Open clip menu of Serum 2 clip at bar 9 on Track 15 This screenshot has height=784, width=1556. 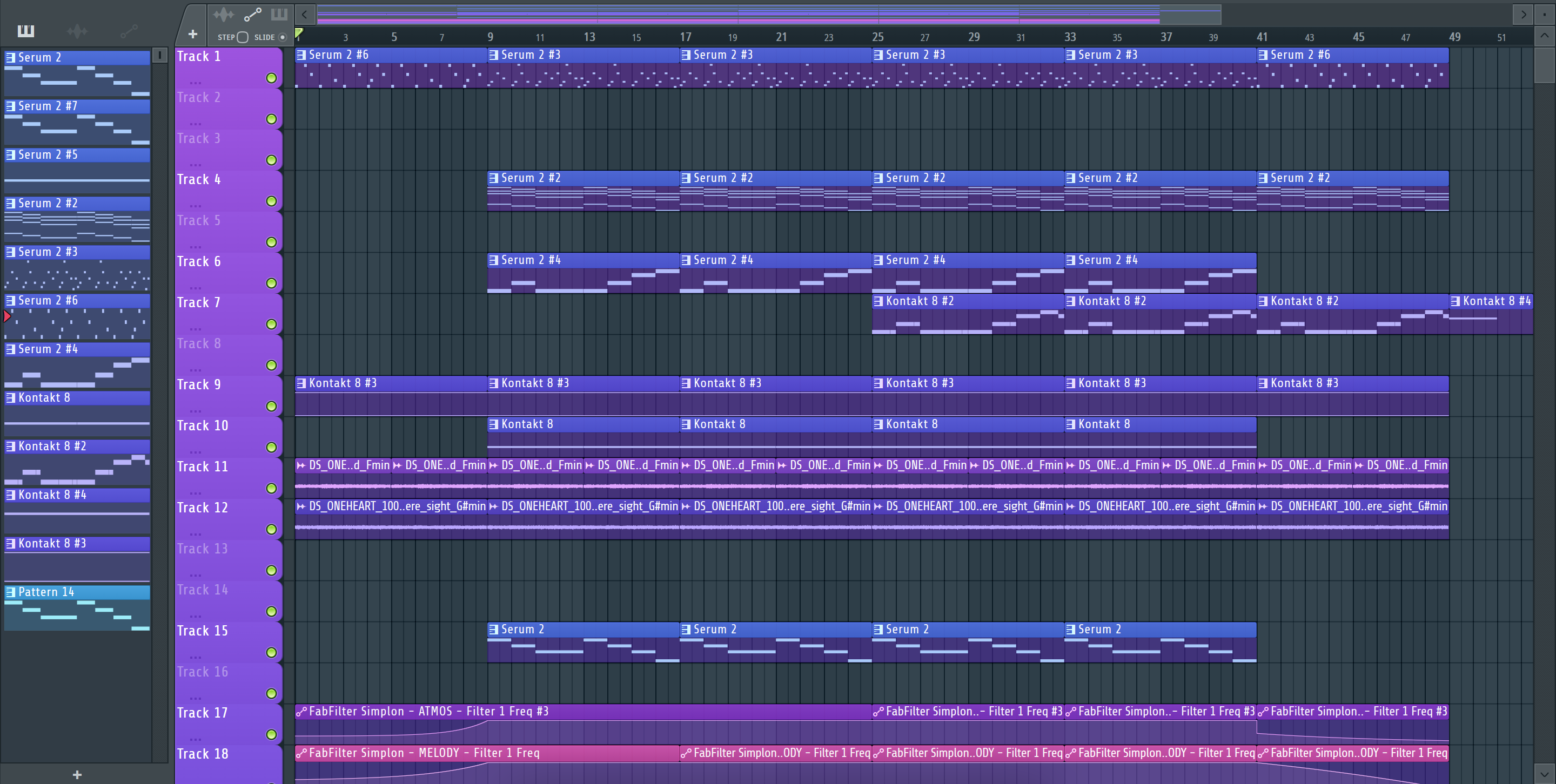click(x=493, y=630)
